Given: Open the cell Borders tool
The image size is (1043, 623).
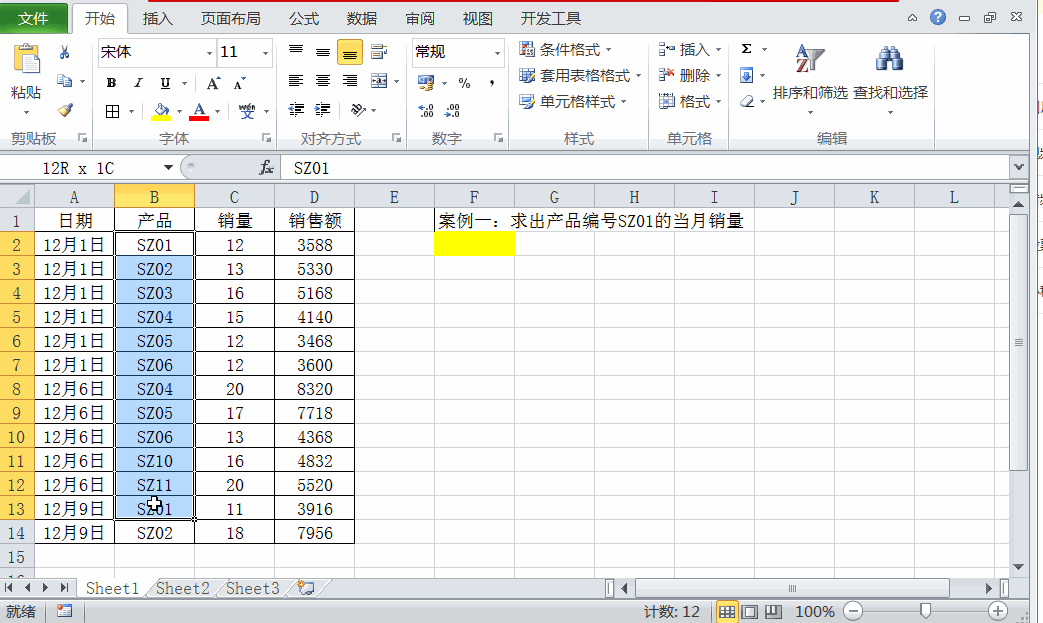Looking at the screenshot, I should point(112,111).
